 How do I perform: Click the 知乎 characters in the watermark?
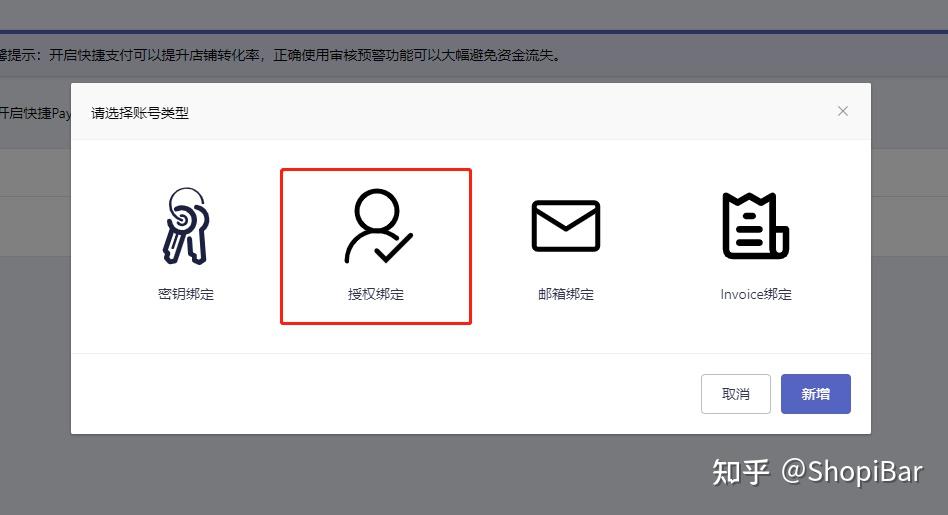(x=741, y=472)
